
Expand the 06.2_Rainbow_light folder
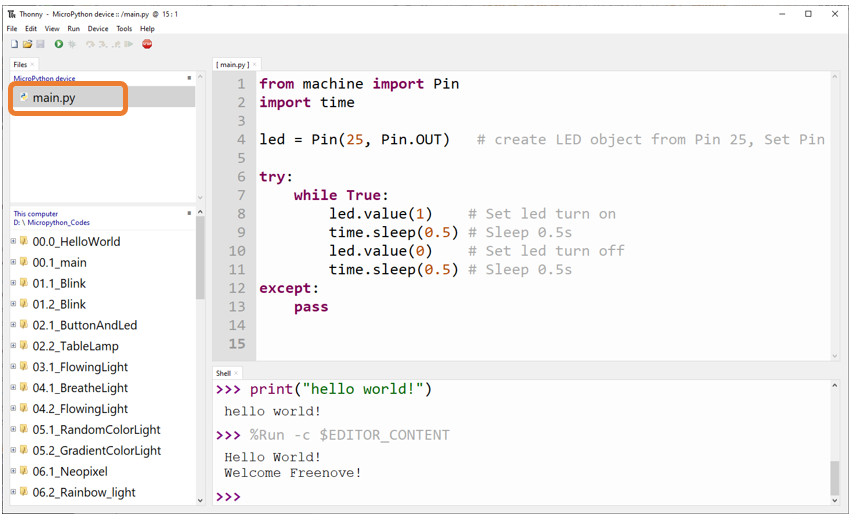pyautogui.click(x=14, y=492)
